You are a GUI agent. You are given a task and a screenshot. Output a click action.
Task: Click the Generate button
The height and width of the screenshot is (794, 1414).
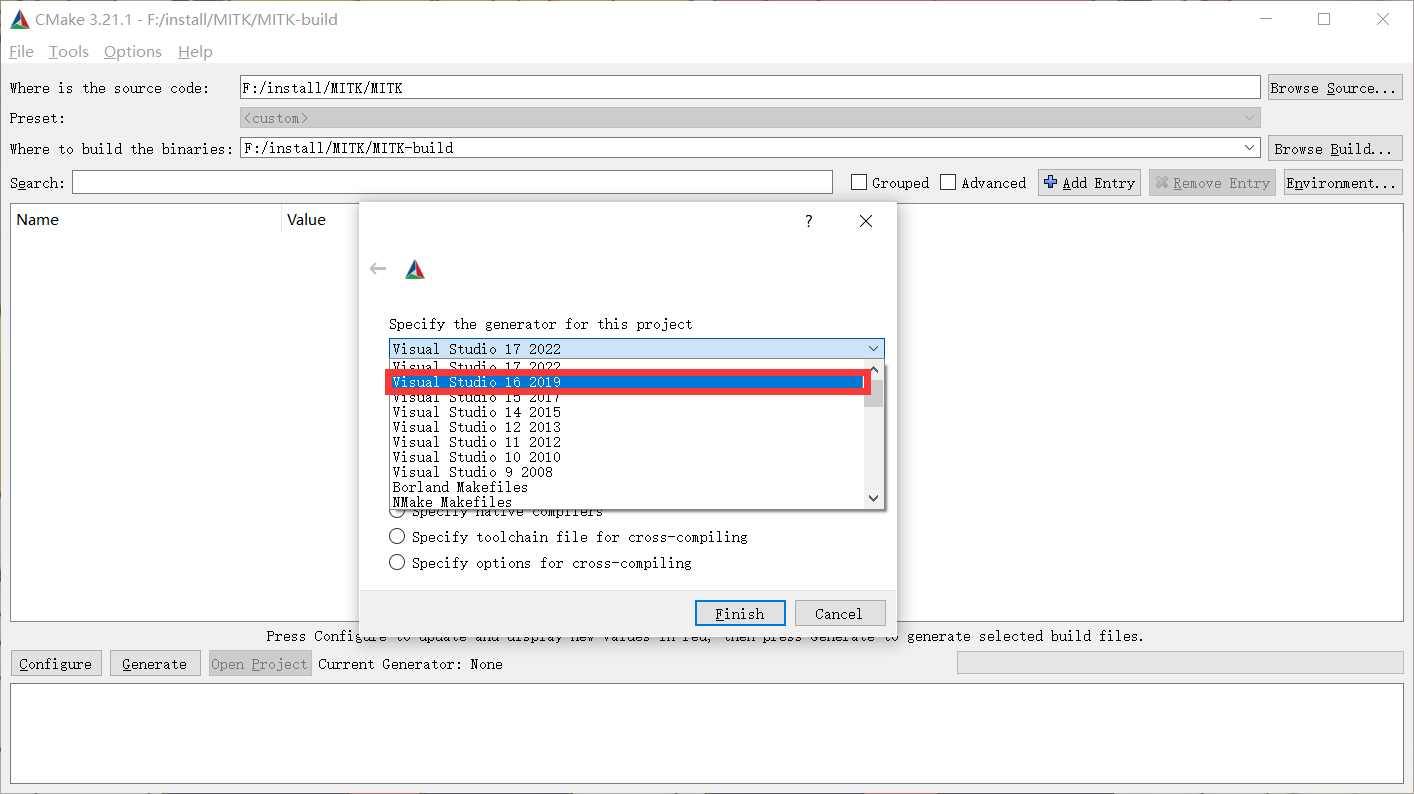pos(154,664)
